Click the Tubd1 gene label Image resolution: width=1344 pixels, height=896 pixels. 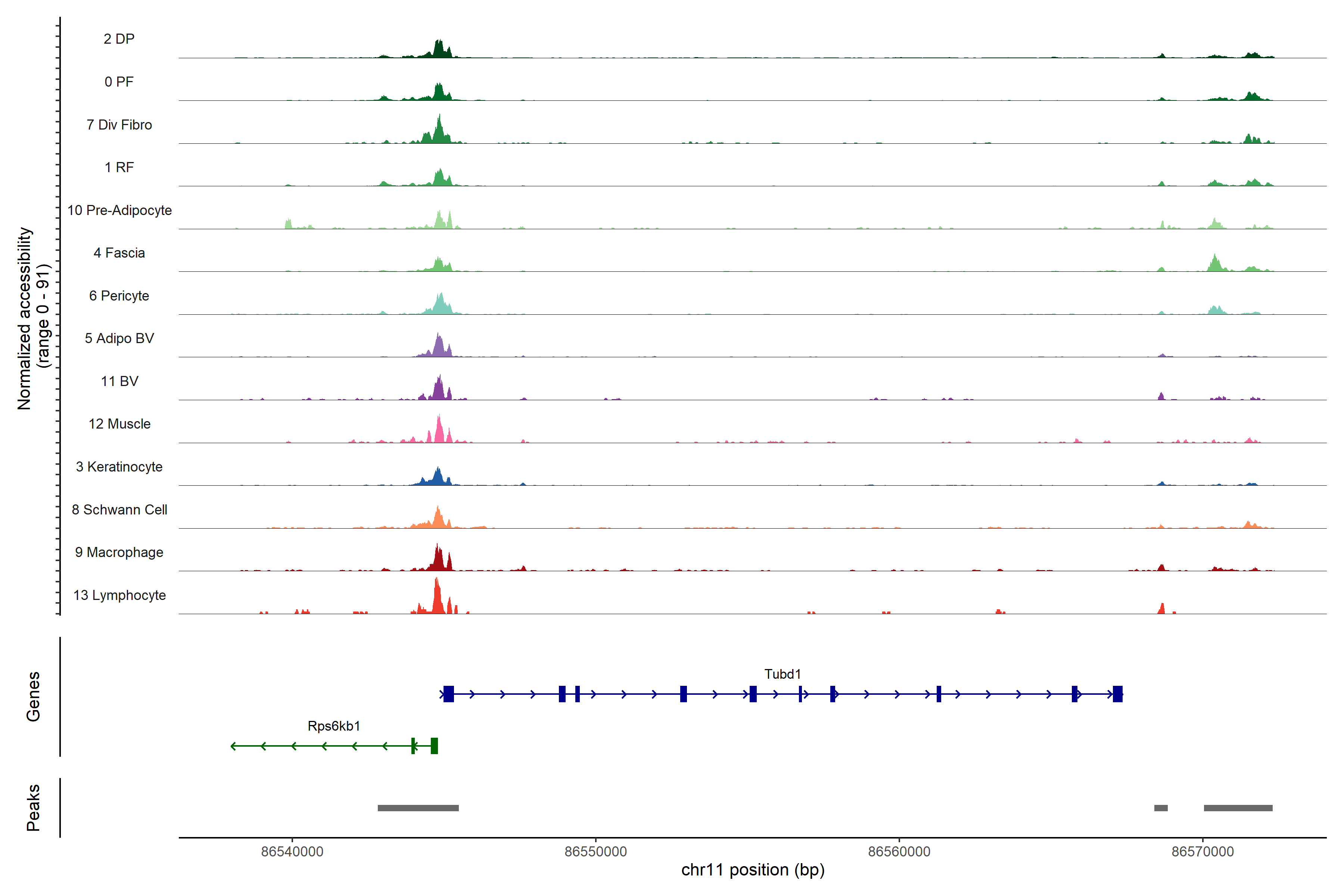pyautogui.click(x=782, y=674)
